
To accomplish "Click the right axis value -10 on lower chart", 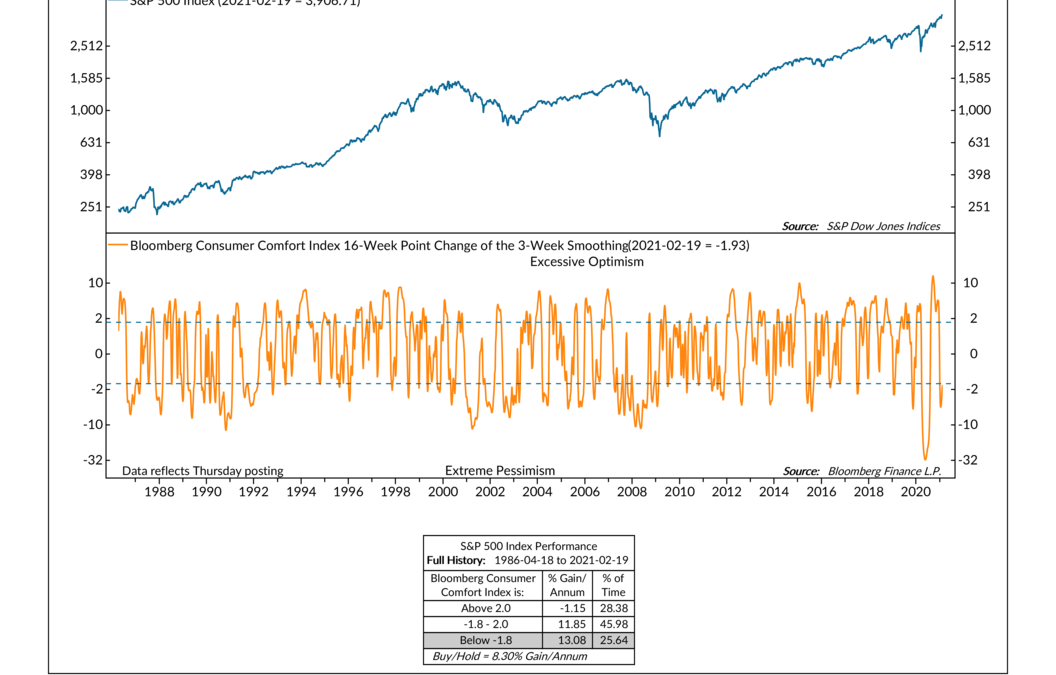I will pos(968,425).
